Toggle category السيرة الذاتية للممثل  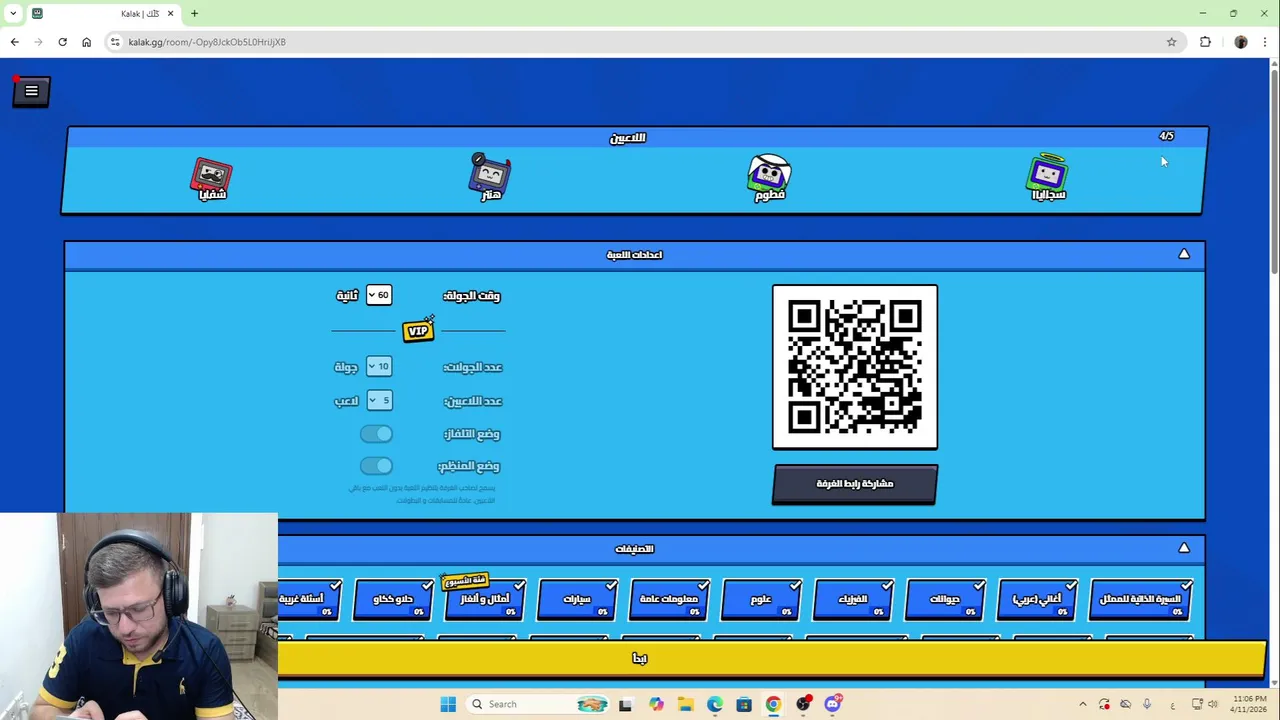click(x=1140, y=599)
